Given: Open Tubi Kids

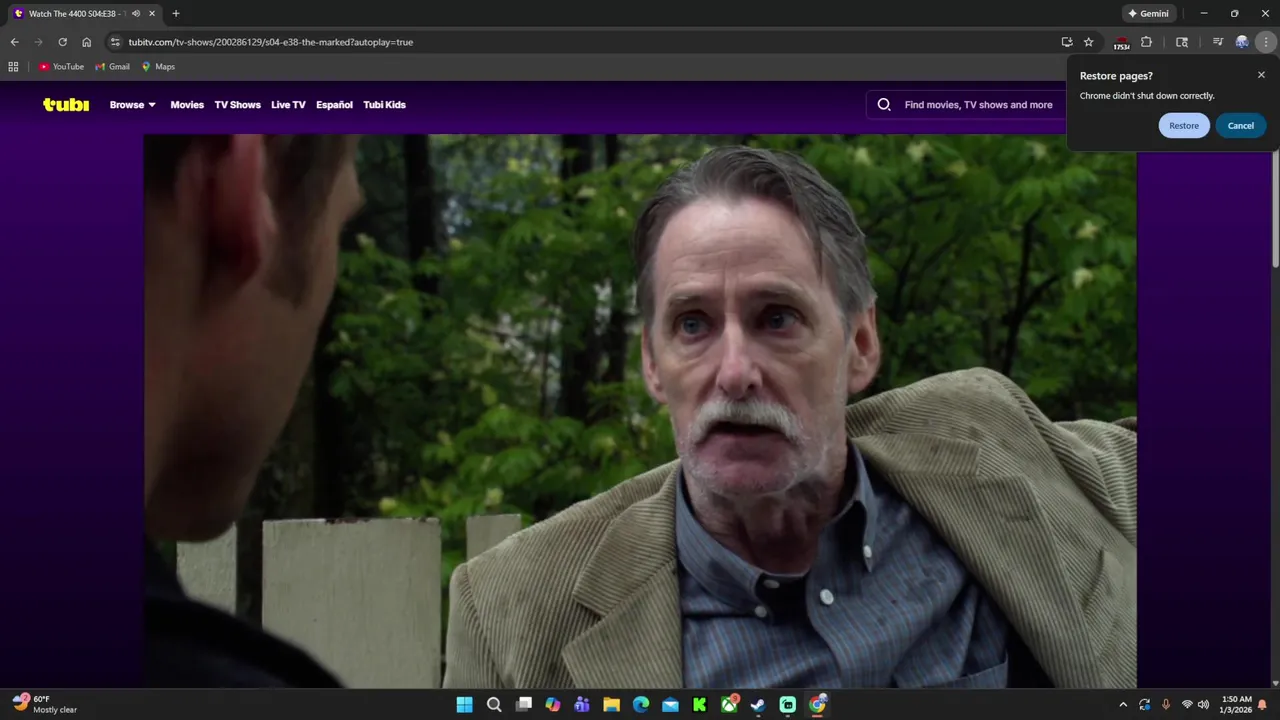Looking at the screenshot, I should point(384,104).
